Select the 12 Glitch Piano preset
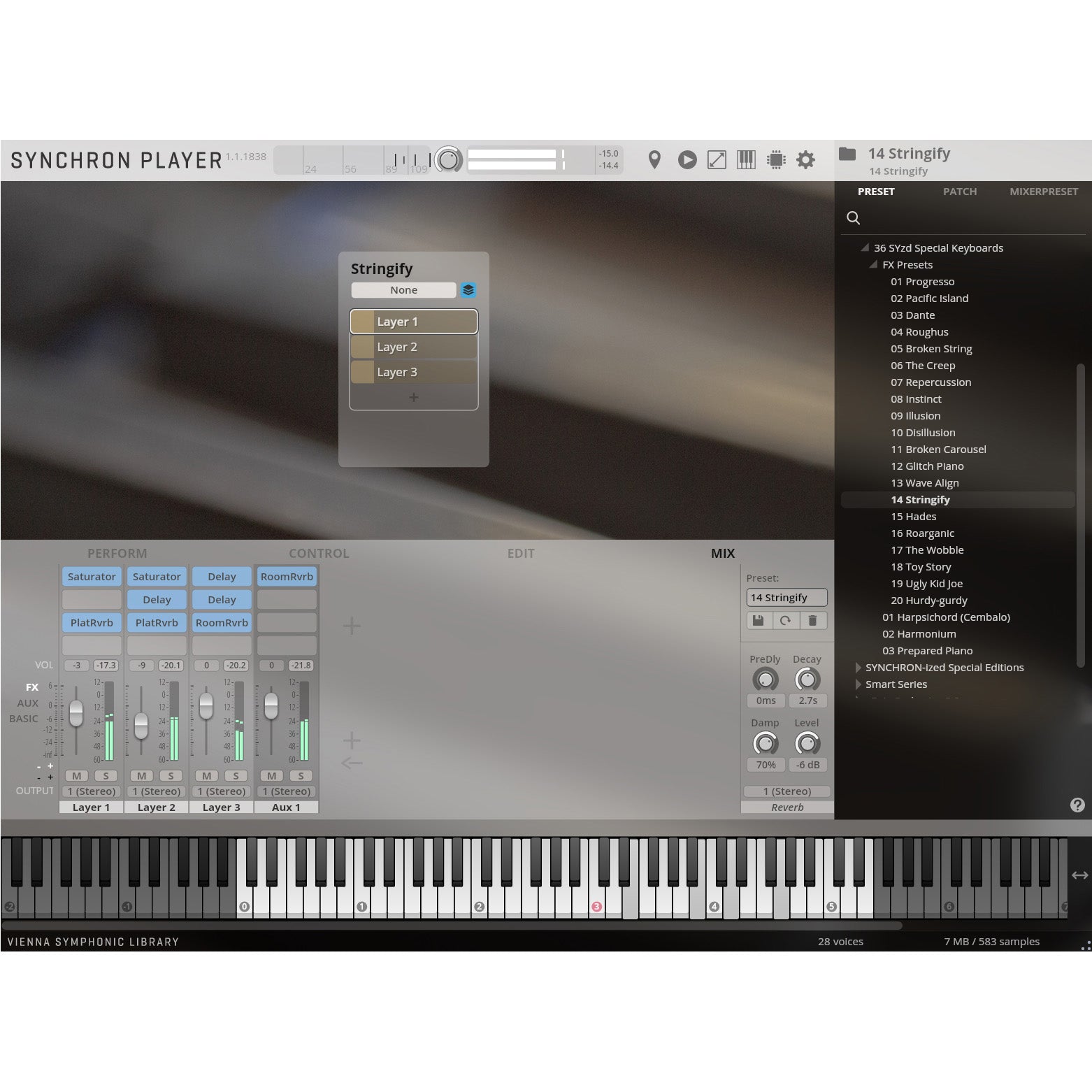 (928, 466)
